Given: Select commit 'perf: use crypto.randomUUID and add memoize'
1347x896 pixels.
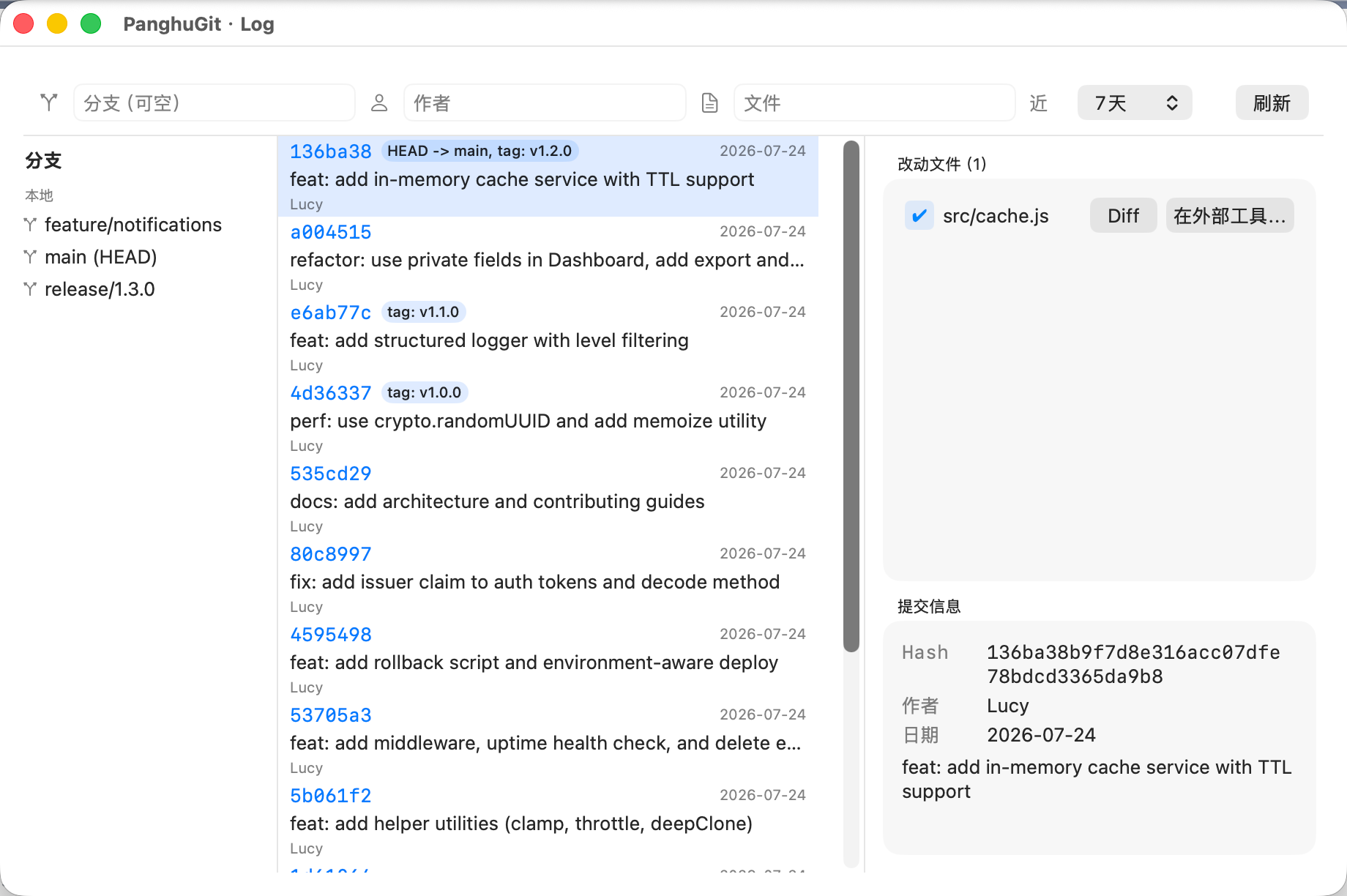Looking at the screenshot, I should point(548,418).
